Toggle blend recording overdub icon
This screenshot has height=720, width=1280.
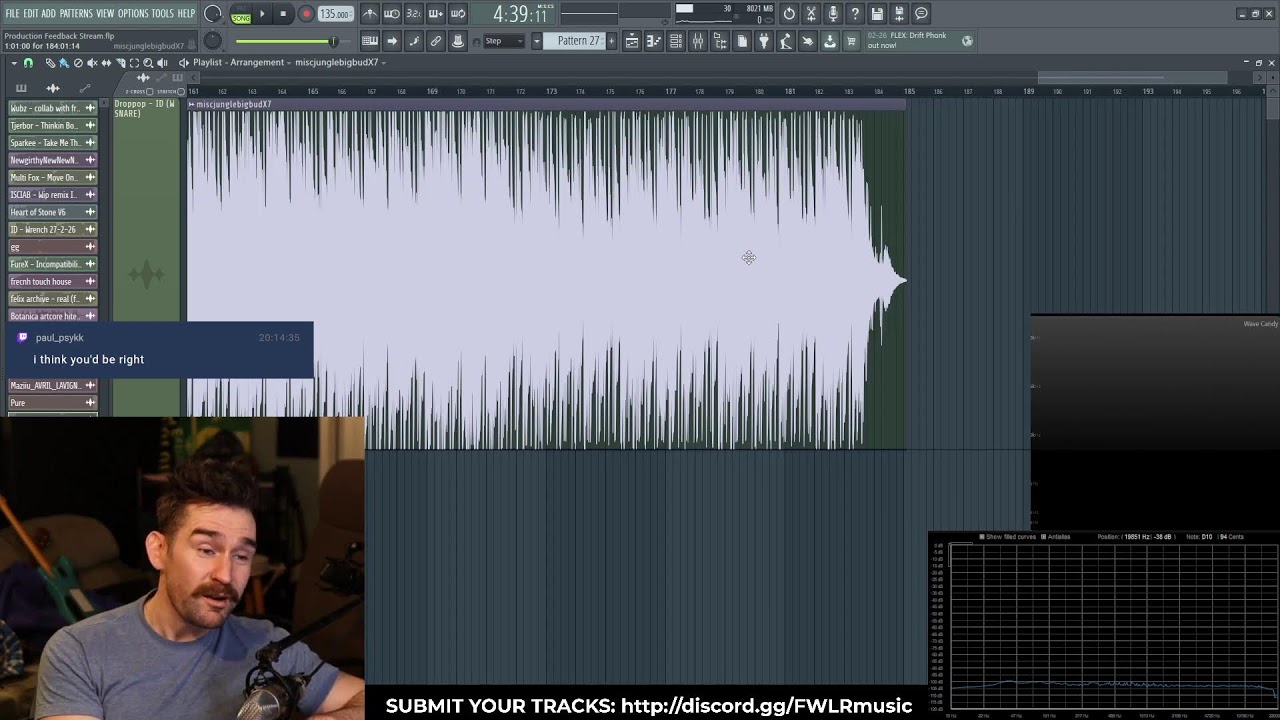click(x=436, y=14)
